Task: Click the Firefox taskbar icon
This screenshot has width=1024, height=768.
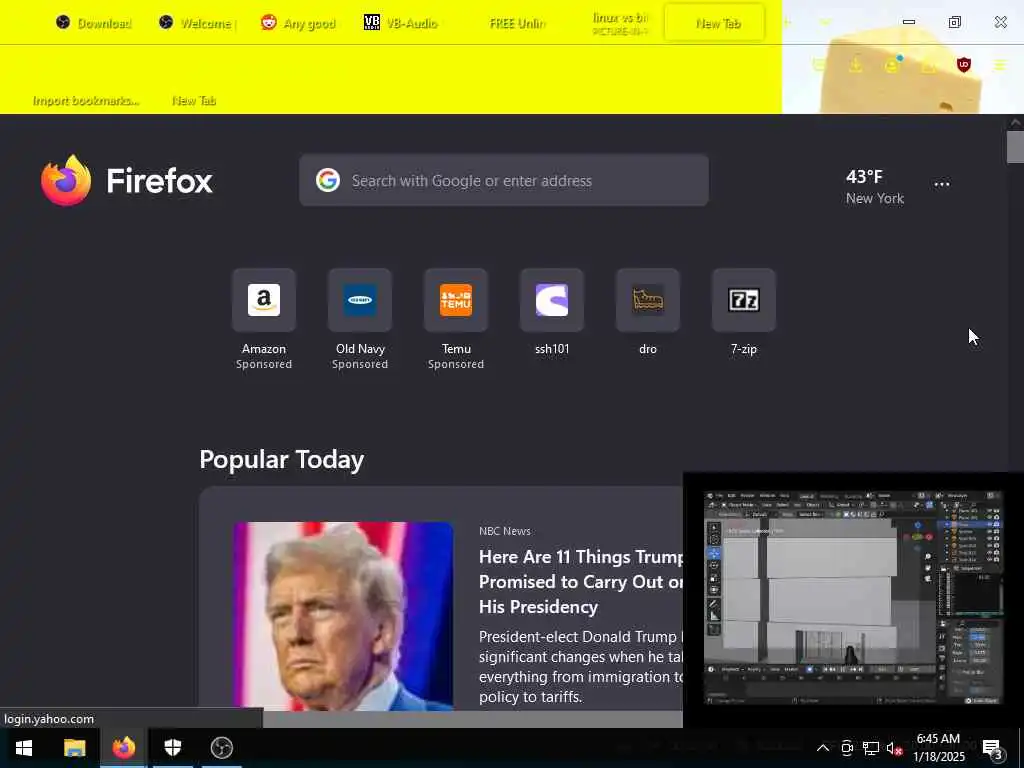Action: click(x=123, y=748)
